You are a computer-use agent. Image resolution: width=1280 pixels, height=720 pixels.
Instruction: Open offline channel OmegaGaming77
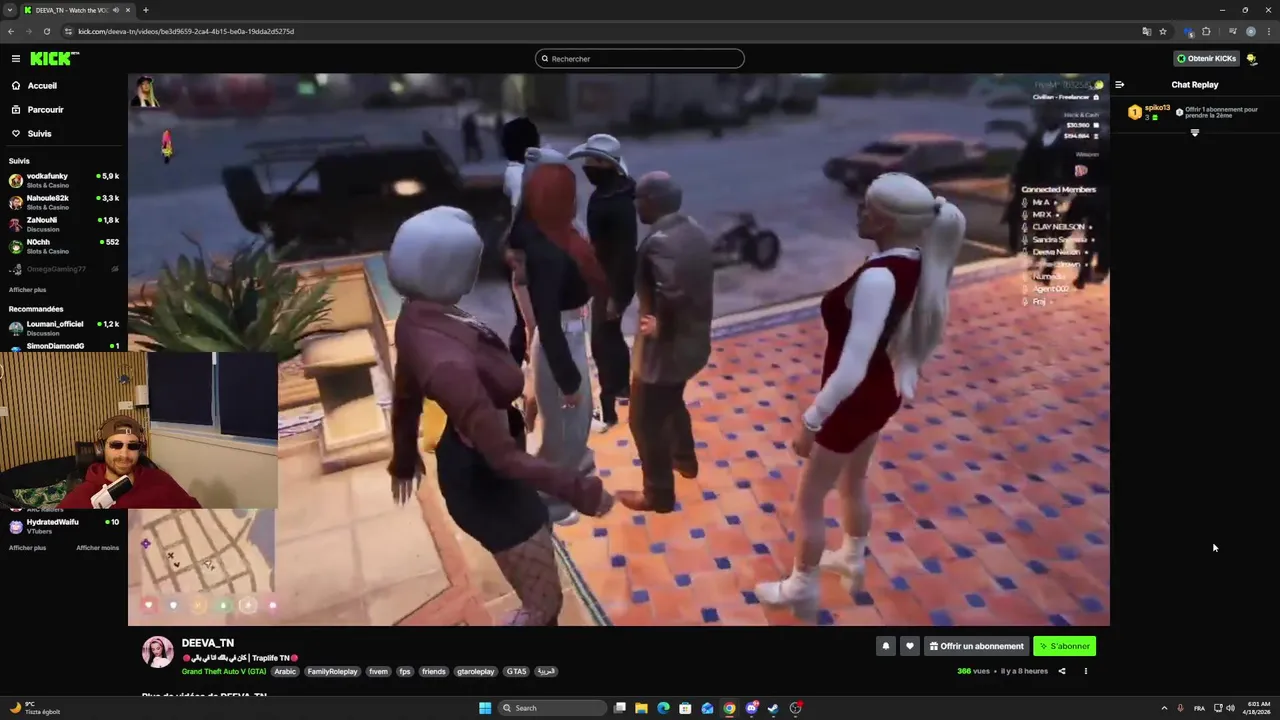[x=64, y=269]
